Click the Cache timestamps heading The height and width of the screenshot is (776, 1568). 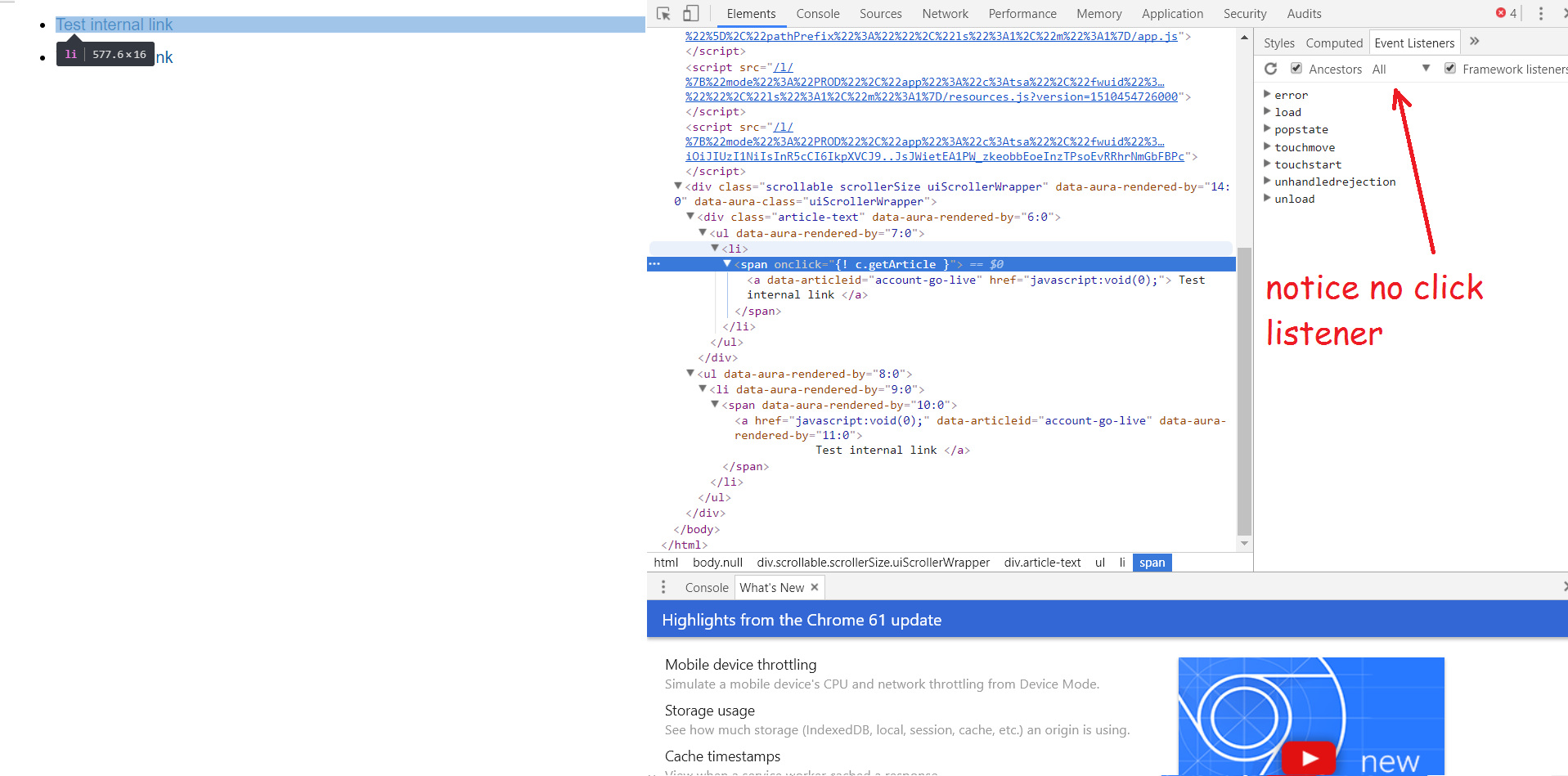tap(722, 756)
